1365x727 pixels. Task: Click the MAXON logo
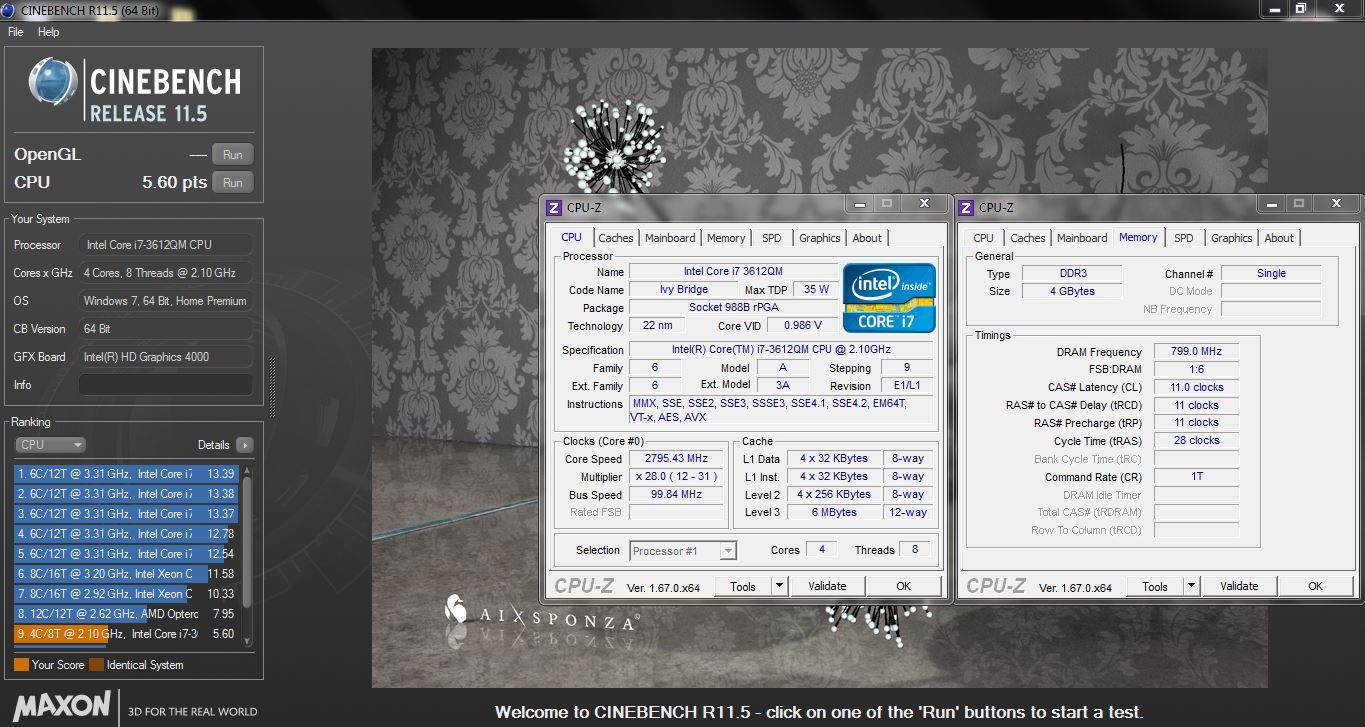point(62,705)
